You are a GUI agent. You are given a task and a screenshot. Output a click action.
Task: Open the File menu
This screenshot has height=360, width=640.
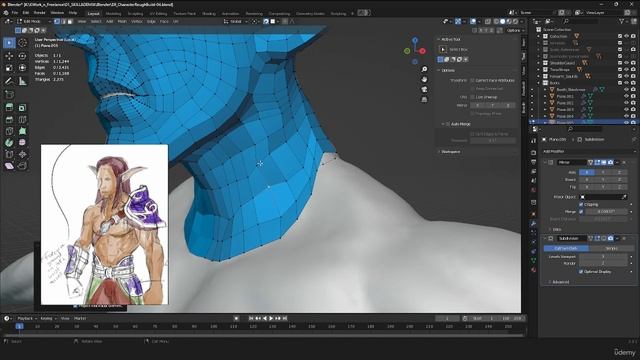(15, 13)
